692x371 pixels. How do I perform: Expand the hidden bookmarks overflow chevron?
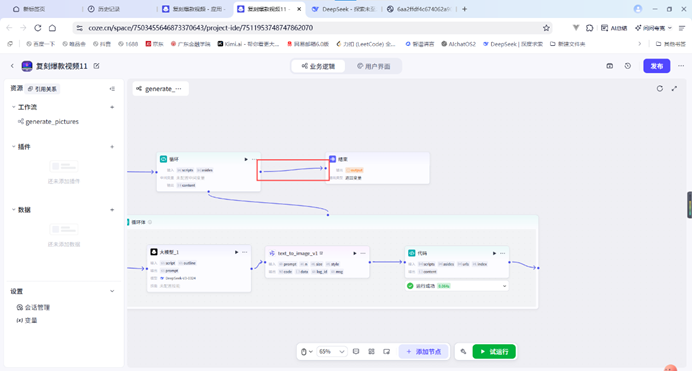click(639, 44)
